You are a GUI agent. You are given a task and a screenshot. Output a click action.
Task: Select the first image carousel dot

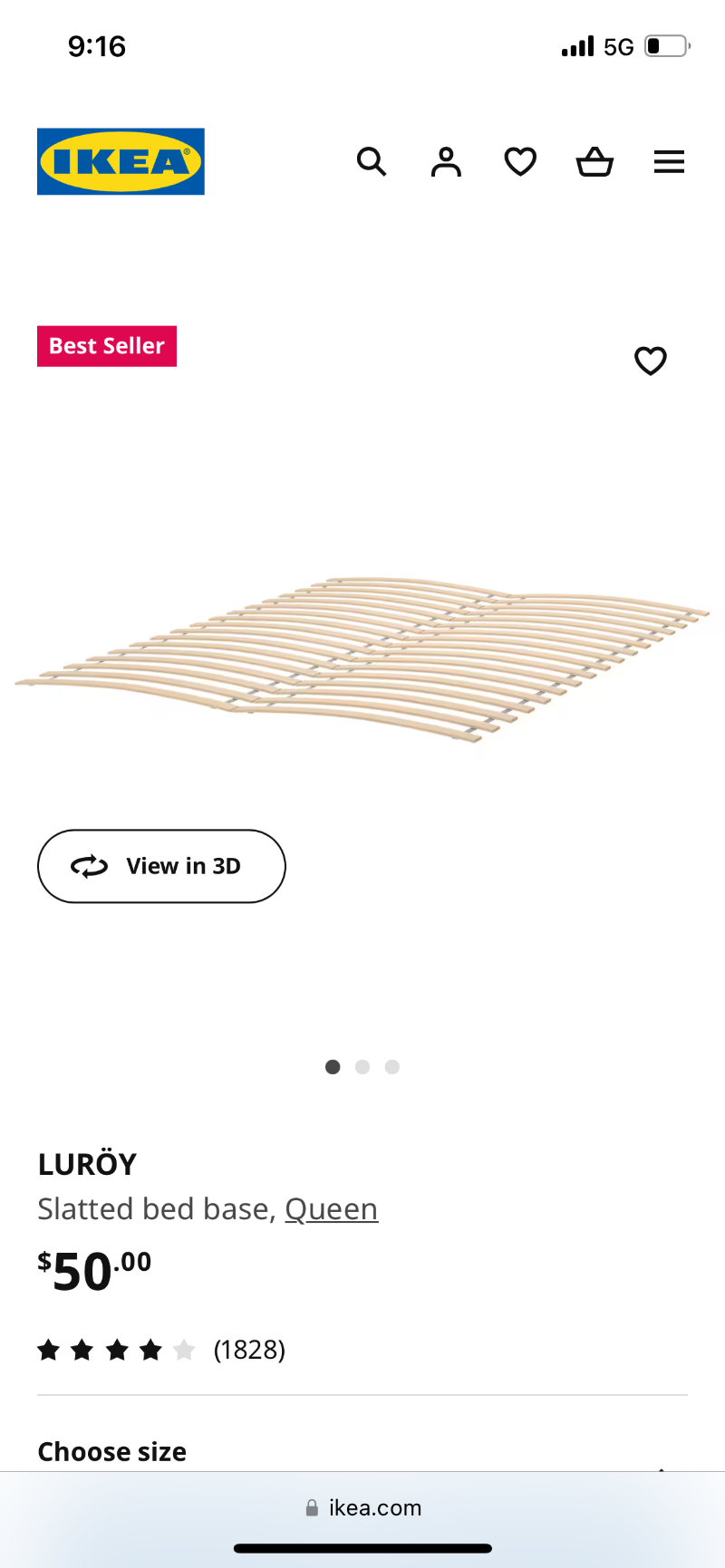333,1067
